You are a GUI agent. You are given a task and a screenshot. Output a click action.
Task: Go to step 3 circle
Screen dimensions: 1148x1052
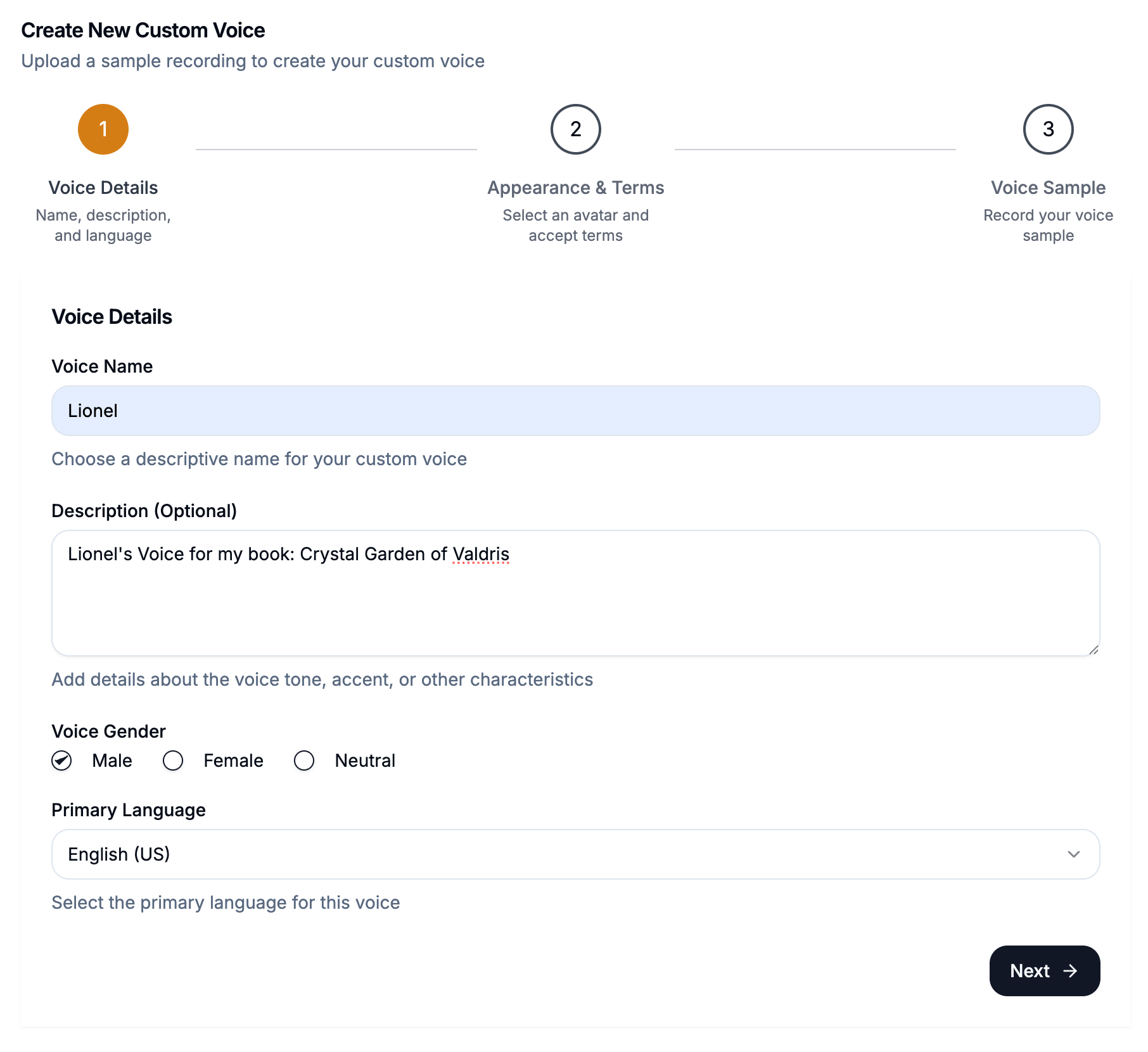point(1048,129)
